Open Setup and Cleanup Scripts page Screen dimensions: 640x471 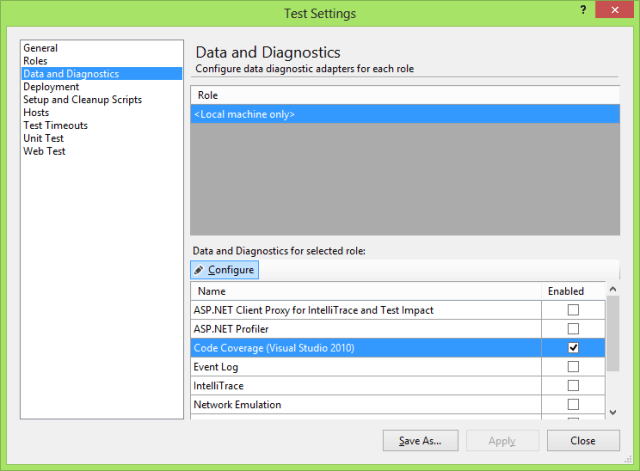tap(82, 100)
